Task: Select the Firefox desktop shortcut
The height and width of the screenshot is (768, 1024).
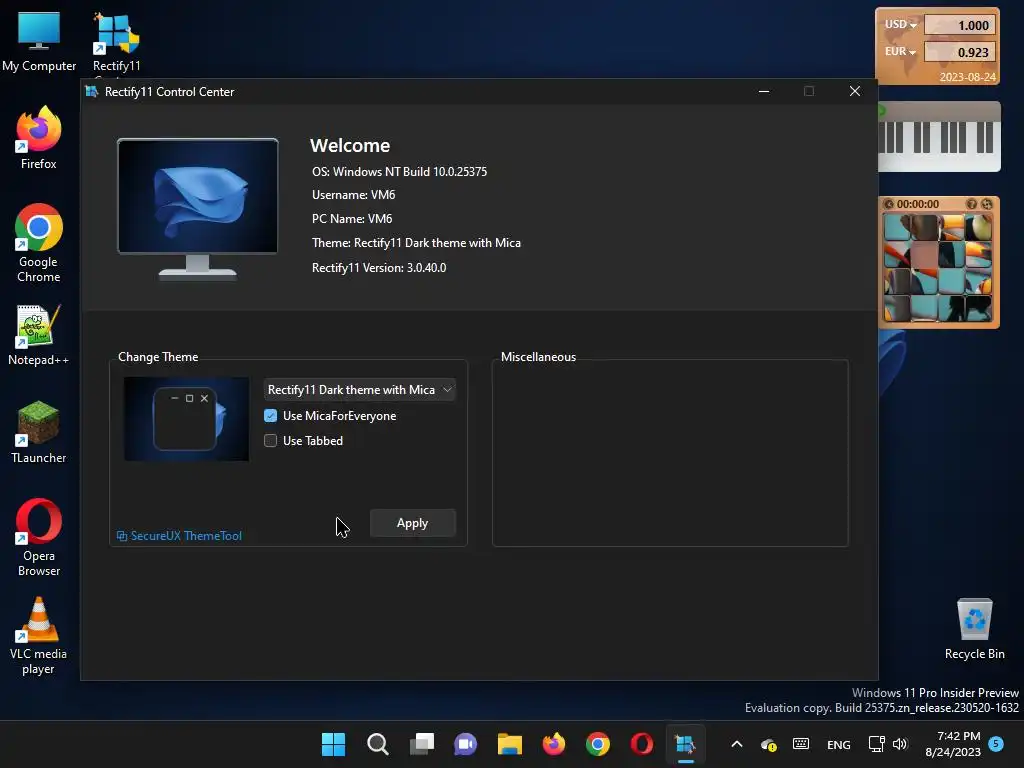Action: click(39, 138)
